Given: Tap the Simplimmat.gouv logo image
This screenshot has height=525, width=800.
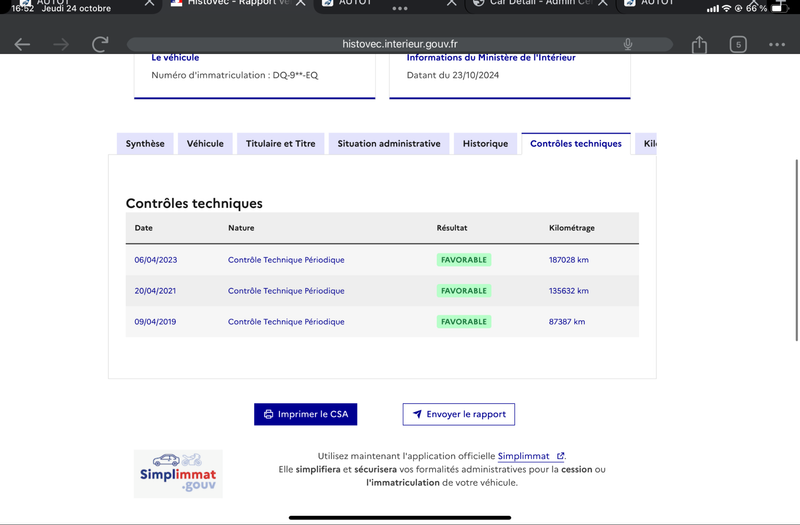Looking at the screenshot, I should [178, 473].
